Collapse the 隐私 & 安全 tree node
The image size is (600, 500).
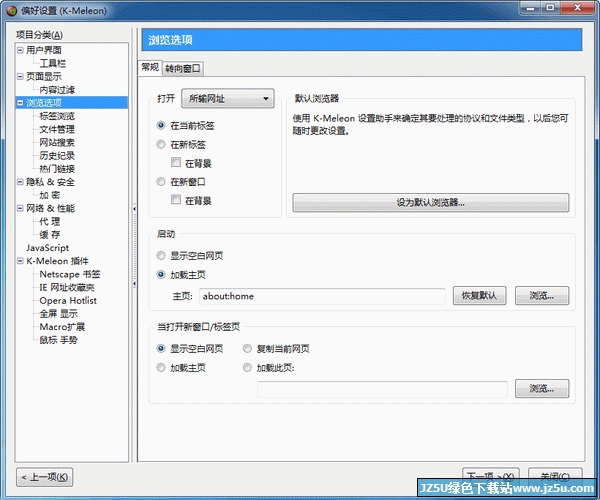point(20,182)
